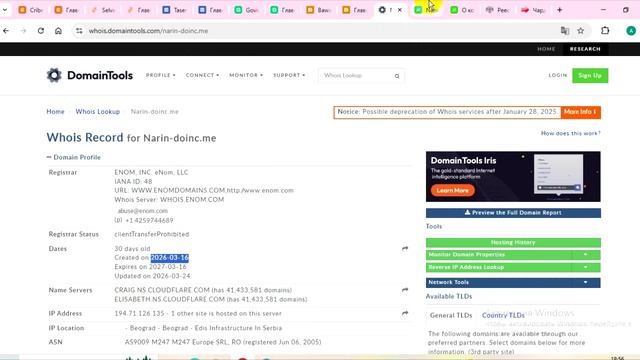Collapse the Domain Profile section
Image resolution: width=640 pixels, height=360 pixels.
(73, 157)
